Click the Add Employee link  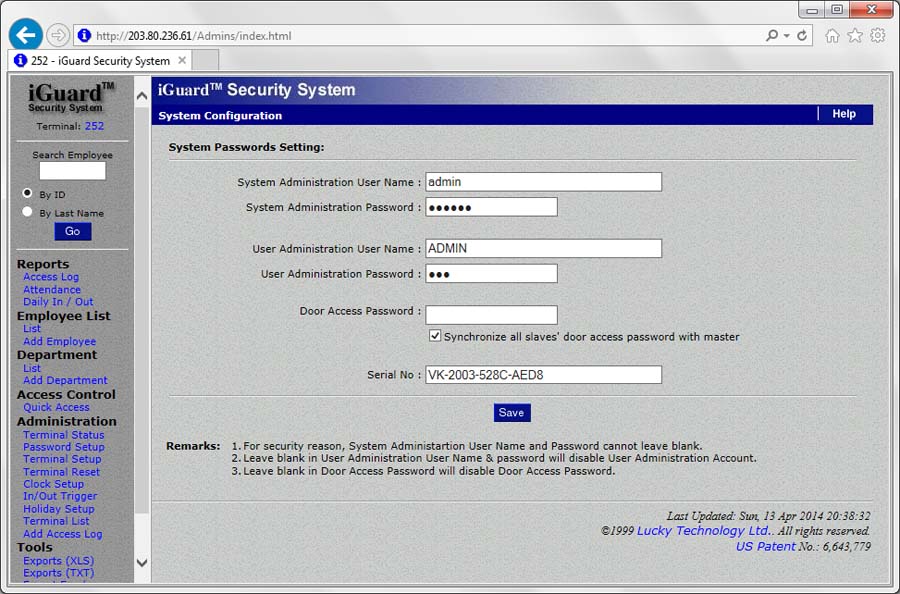click(60, 341)
